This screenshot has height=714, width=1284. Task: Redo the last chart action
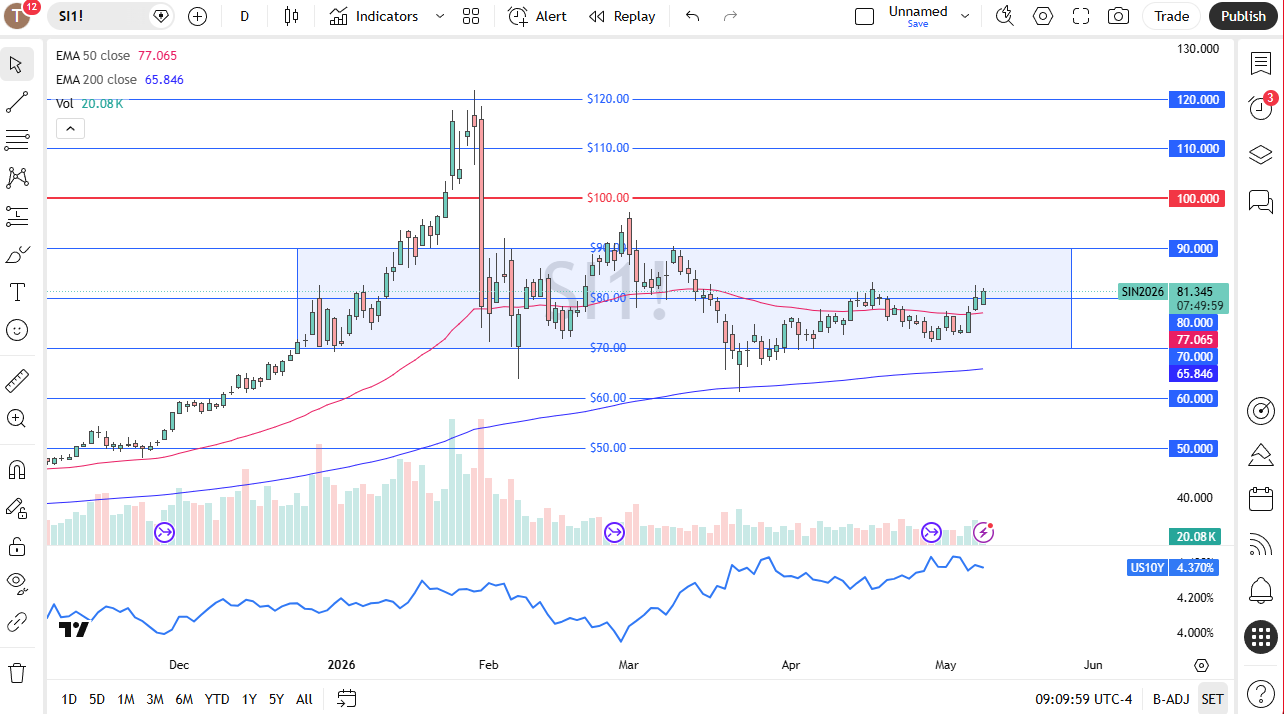(730, 16)
